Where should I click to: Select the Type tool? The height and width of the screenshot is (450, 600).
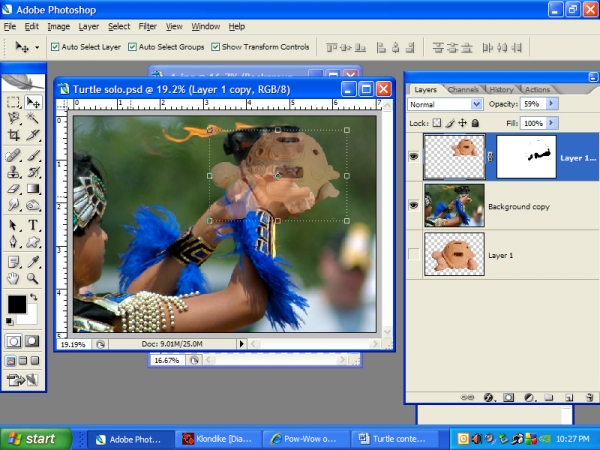tap(33, 225)
